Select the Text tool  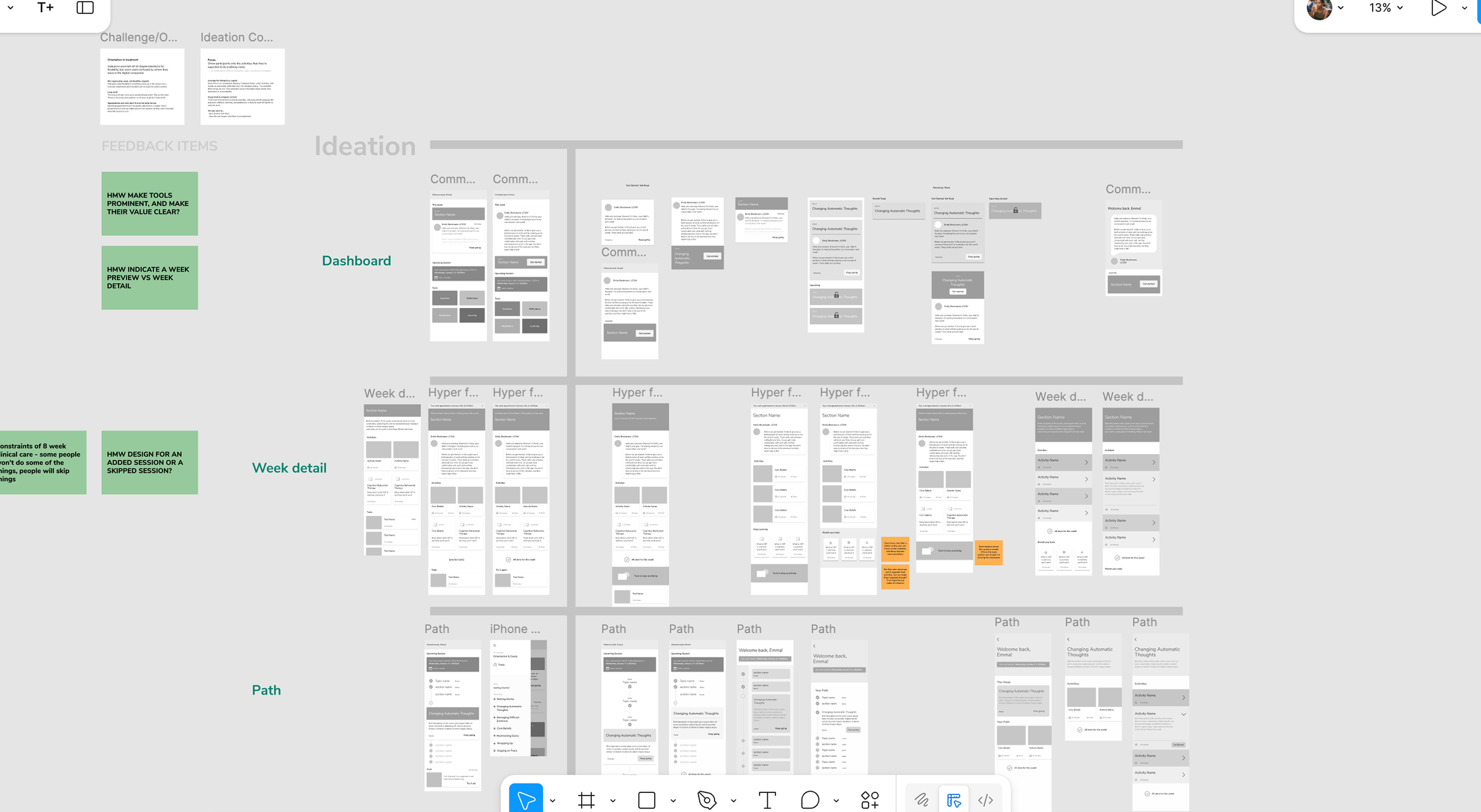coord(767,800)
